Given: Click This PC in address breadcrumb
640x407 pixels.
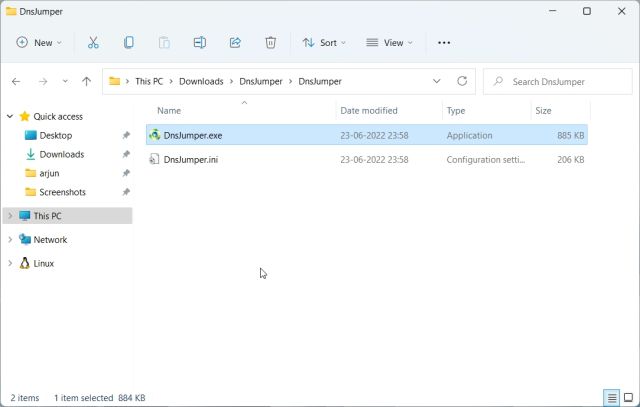Looking at the screenshot, I should pyautogui.click(x=149, y=81).
